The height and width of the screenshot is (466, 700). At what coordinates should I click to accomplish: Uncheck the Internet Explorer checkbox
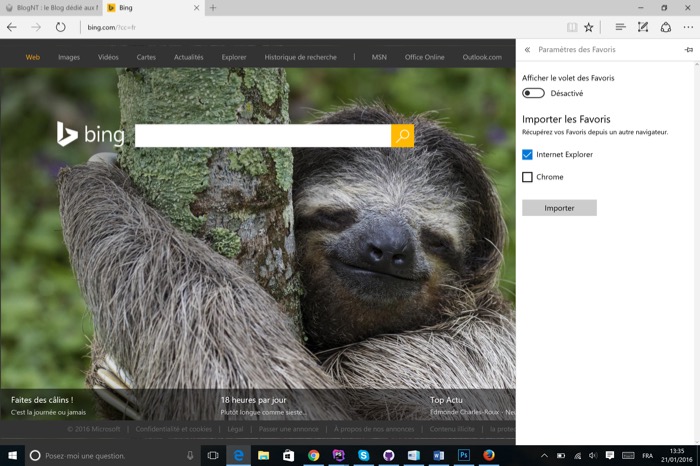click(527, 155)
